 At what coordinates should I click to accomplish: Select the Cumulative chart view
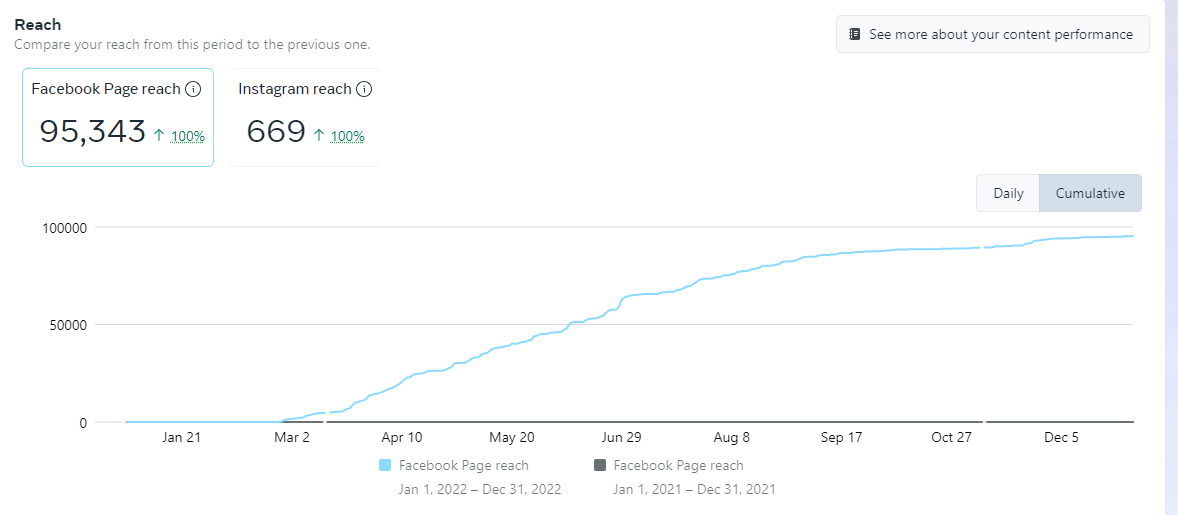[1090, 193]
